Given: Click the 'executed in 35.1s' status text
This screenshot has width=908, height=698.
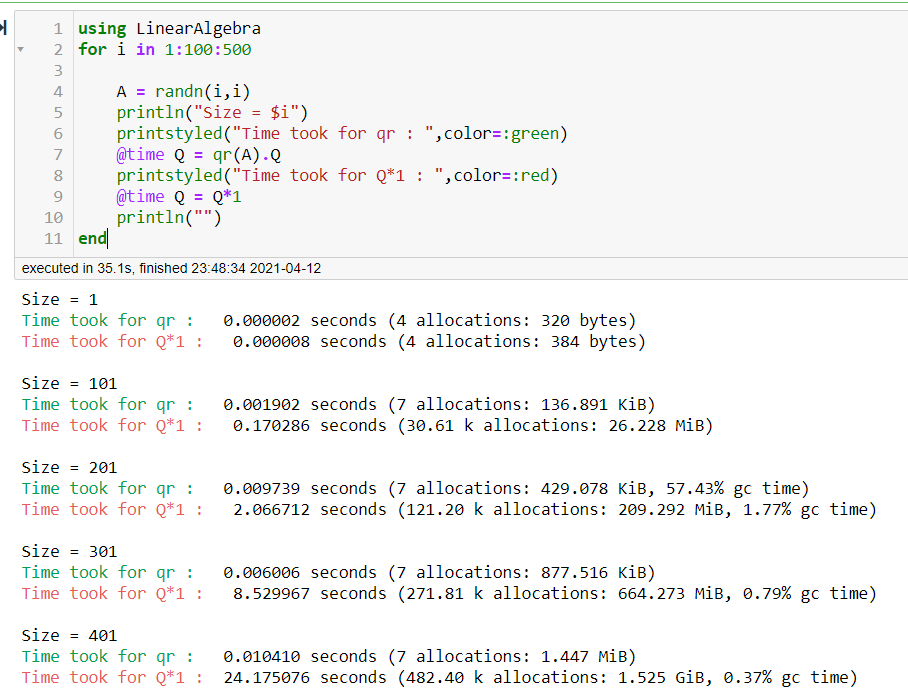Looking at the screenshot, I should (x=171, y=269).
